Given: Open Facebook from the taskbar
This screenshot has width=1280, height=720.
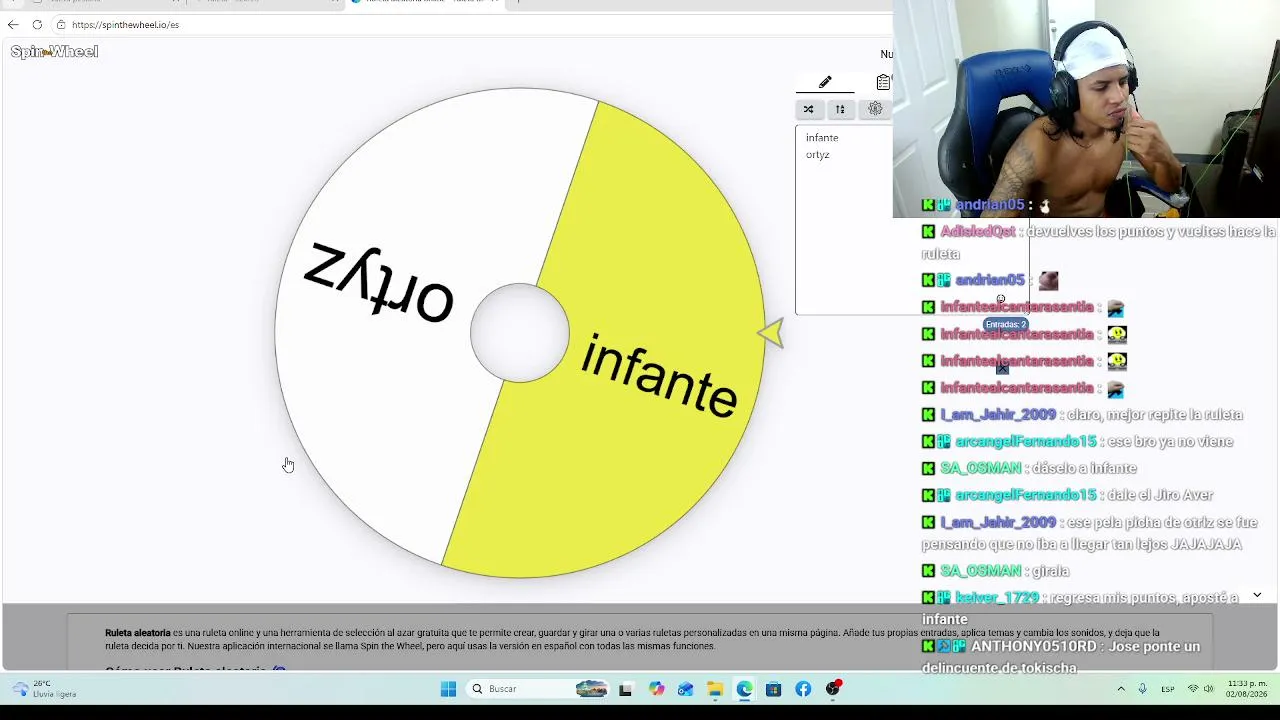Looking at the screenshot, I should [x=804, y=689].
